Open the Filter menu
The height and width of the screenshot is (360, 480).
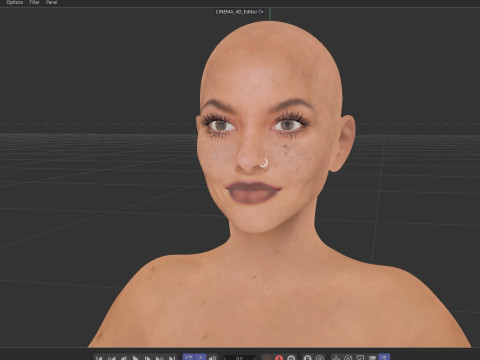coord(34,2)
